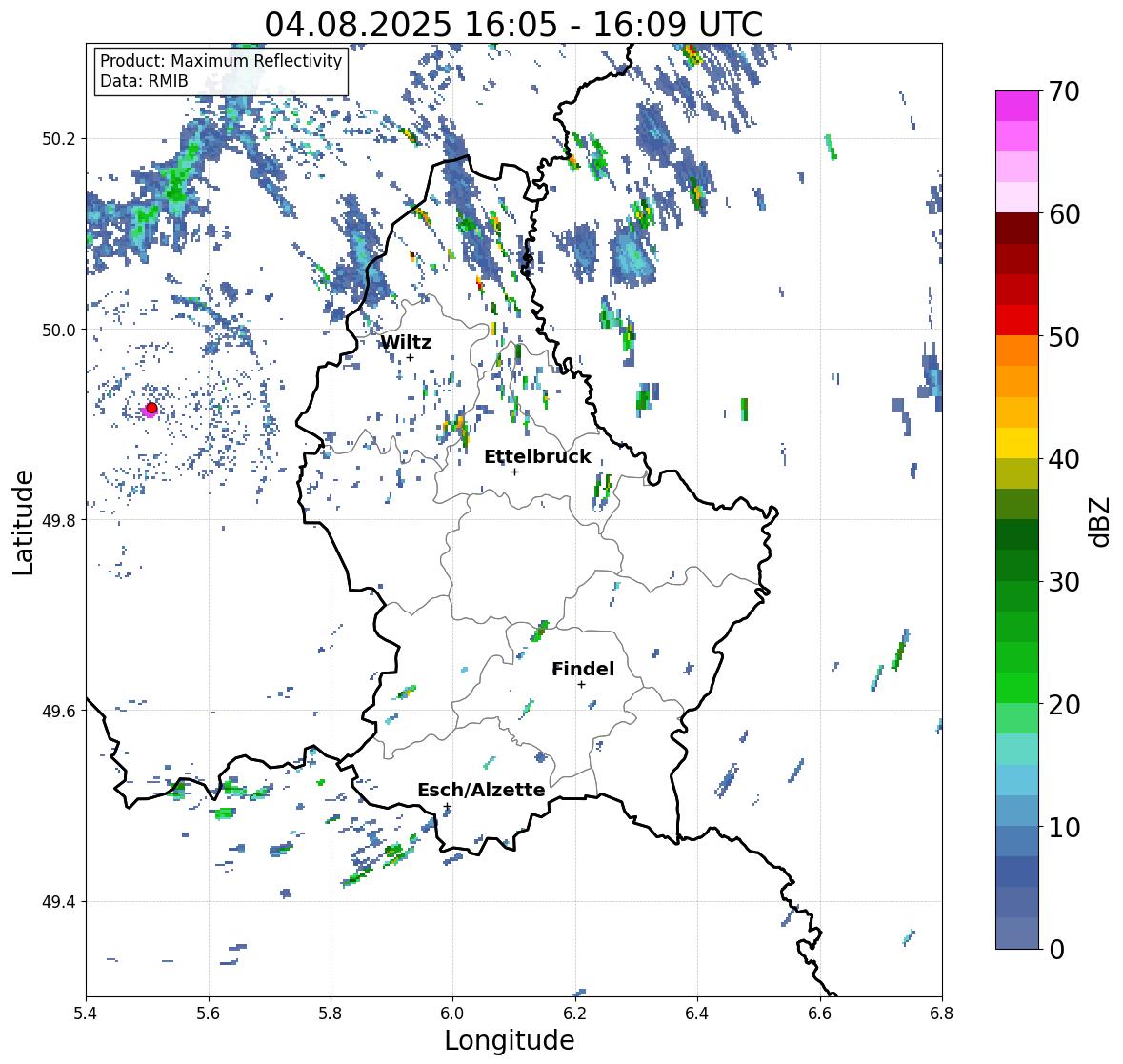
Task: Click the Data: RMIB text
Action: pos(144,81)
